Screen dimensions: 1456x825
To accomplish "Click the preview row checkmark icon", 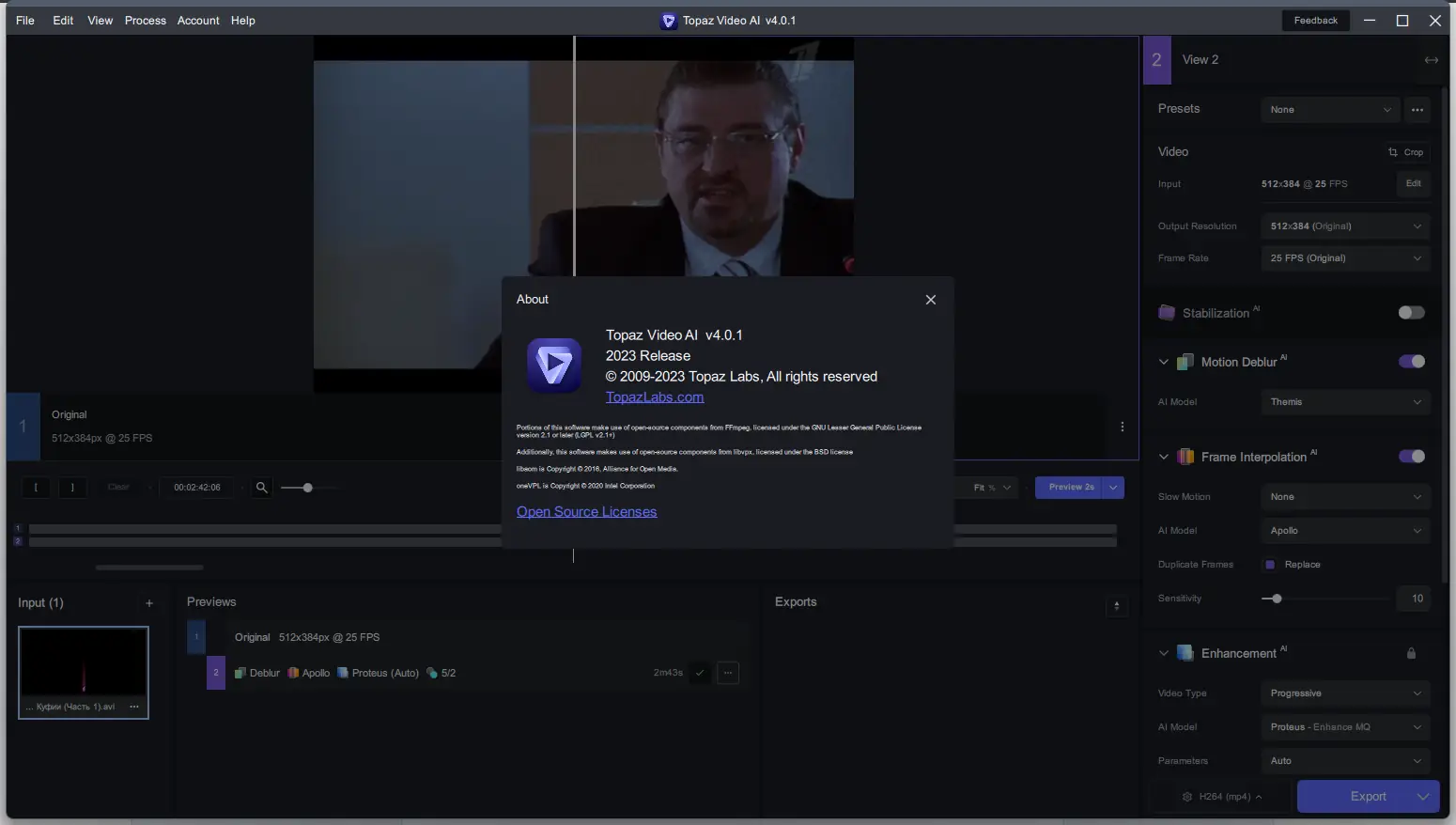I will 700,673.
